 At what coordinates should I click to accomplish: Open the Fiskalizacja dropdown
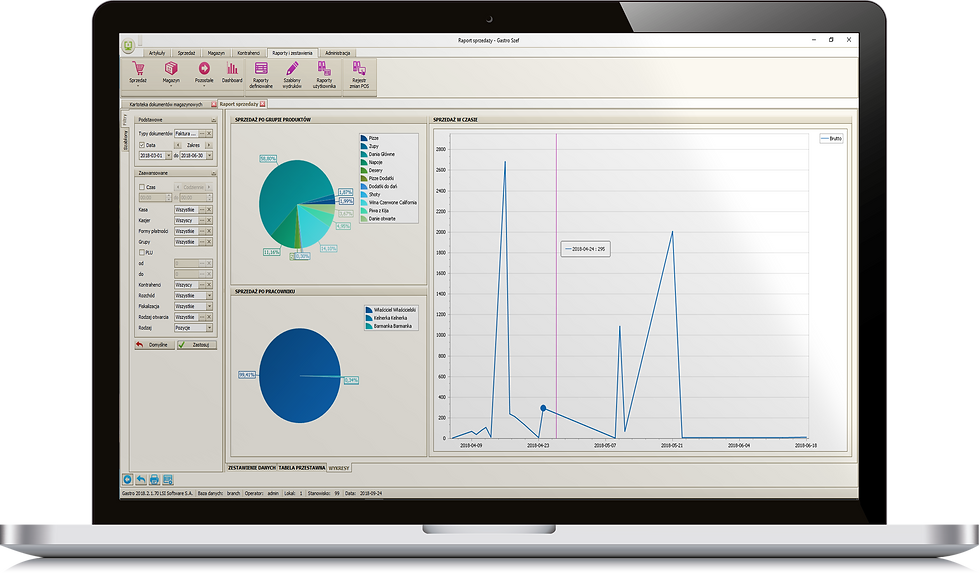pyautogui.click(x=209, y=307)
